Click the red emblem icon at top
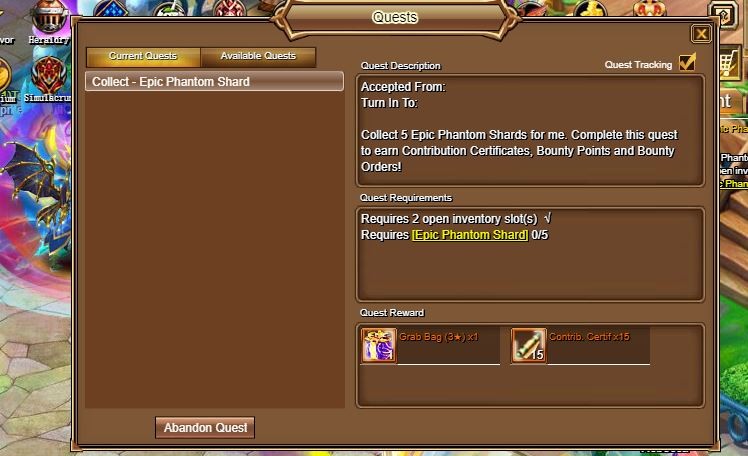The image size is (748, 456). (229, 8)
